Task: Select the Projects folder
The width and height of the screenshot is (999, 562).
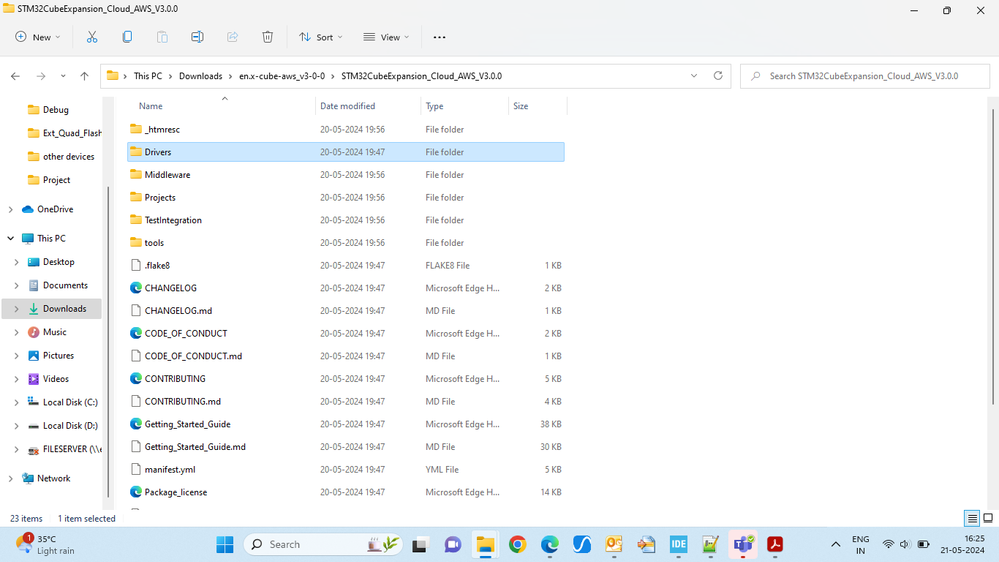Action: [346, 198]
